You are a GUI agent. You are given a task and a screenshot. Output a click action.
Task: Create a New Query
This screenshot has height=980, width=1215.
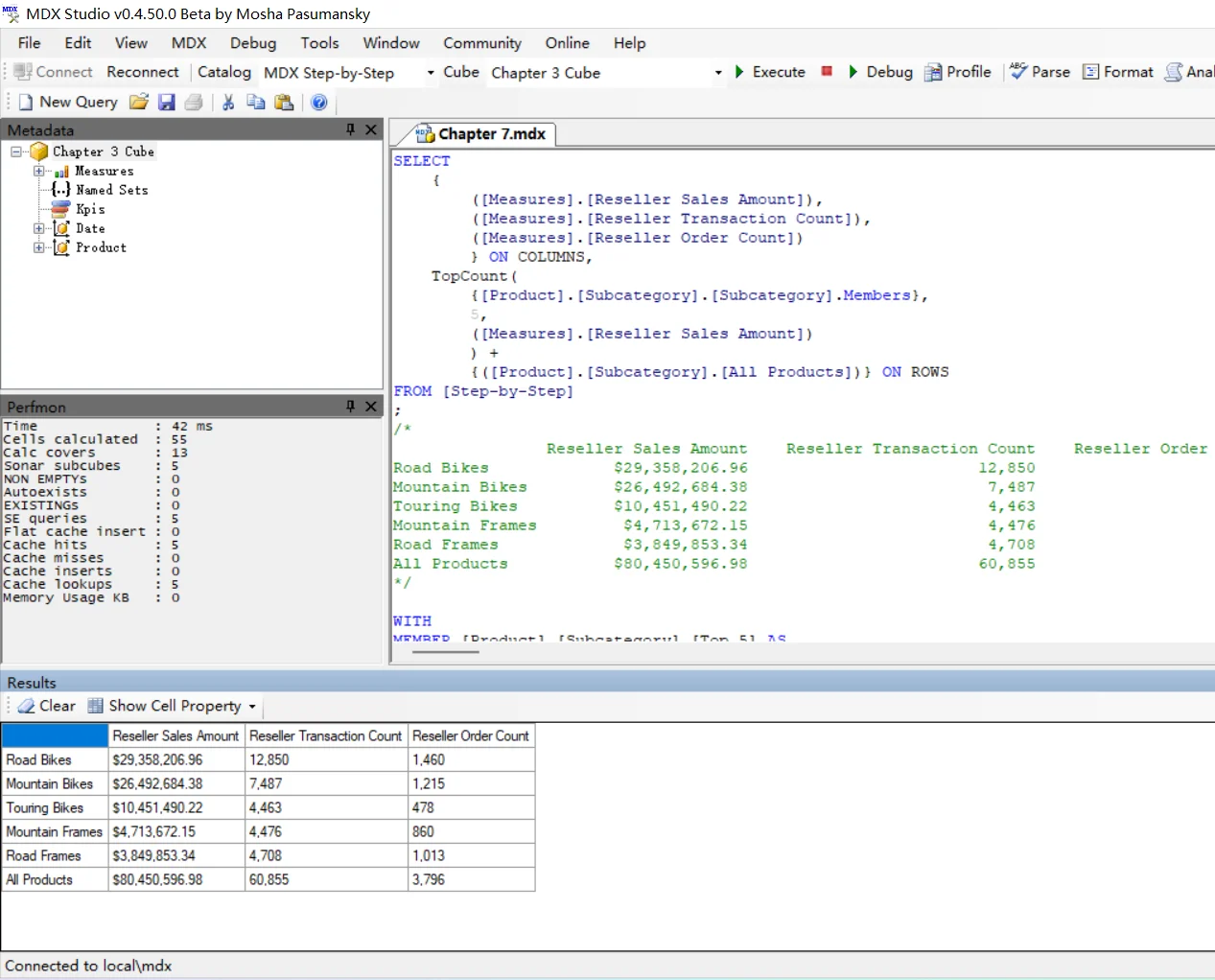click(x=68, y=102)
